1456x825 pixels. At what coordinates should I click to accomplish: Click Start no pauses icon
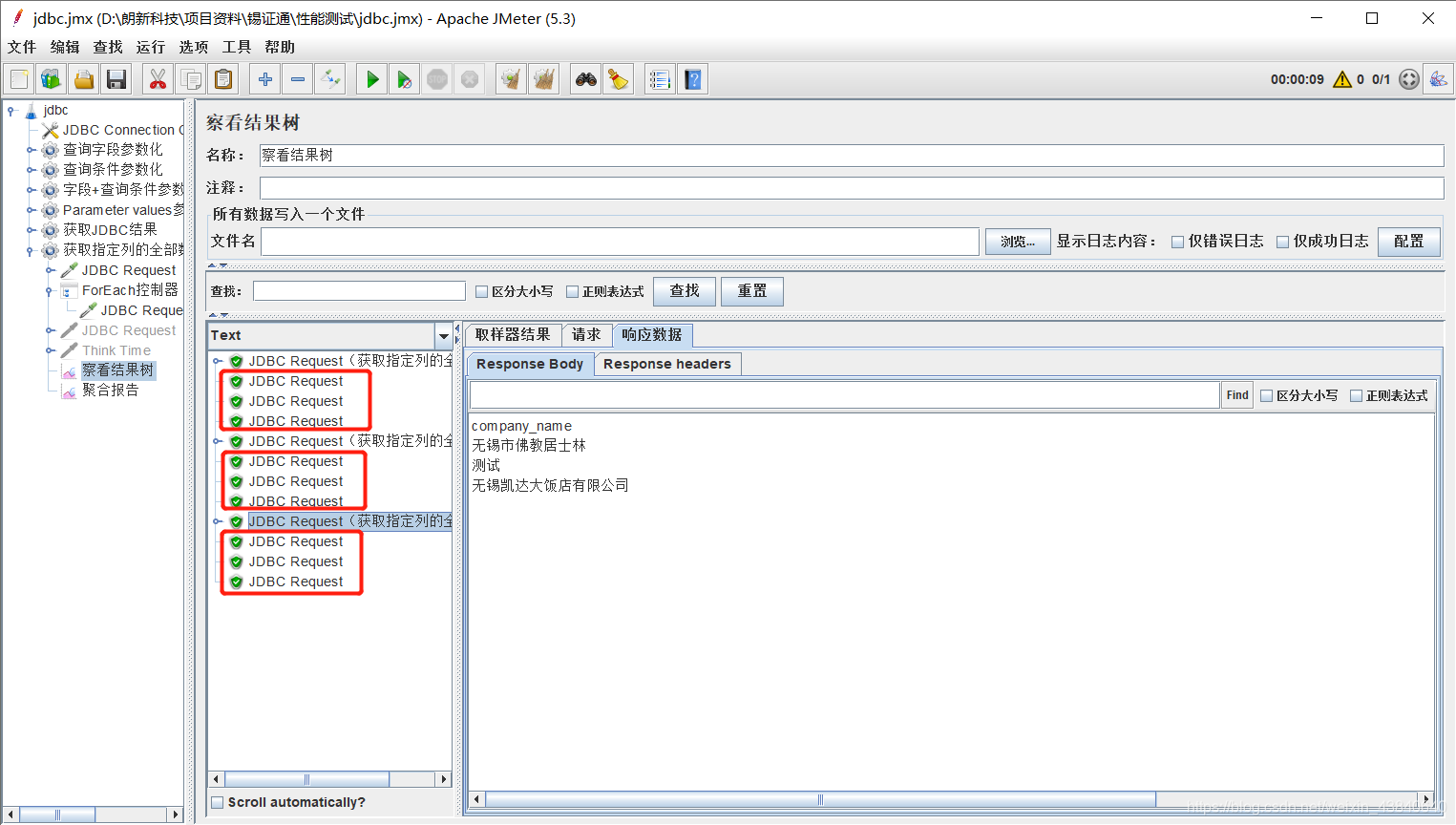tap(405, 79)
